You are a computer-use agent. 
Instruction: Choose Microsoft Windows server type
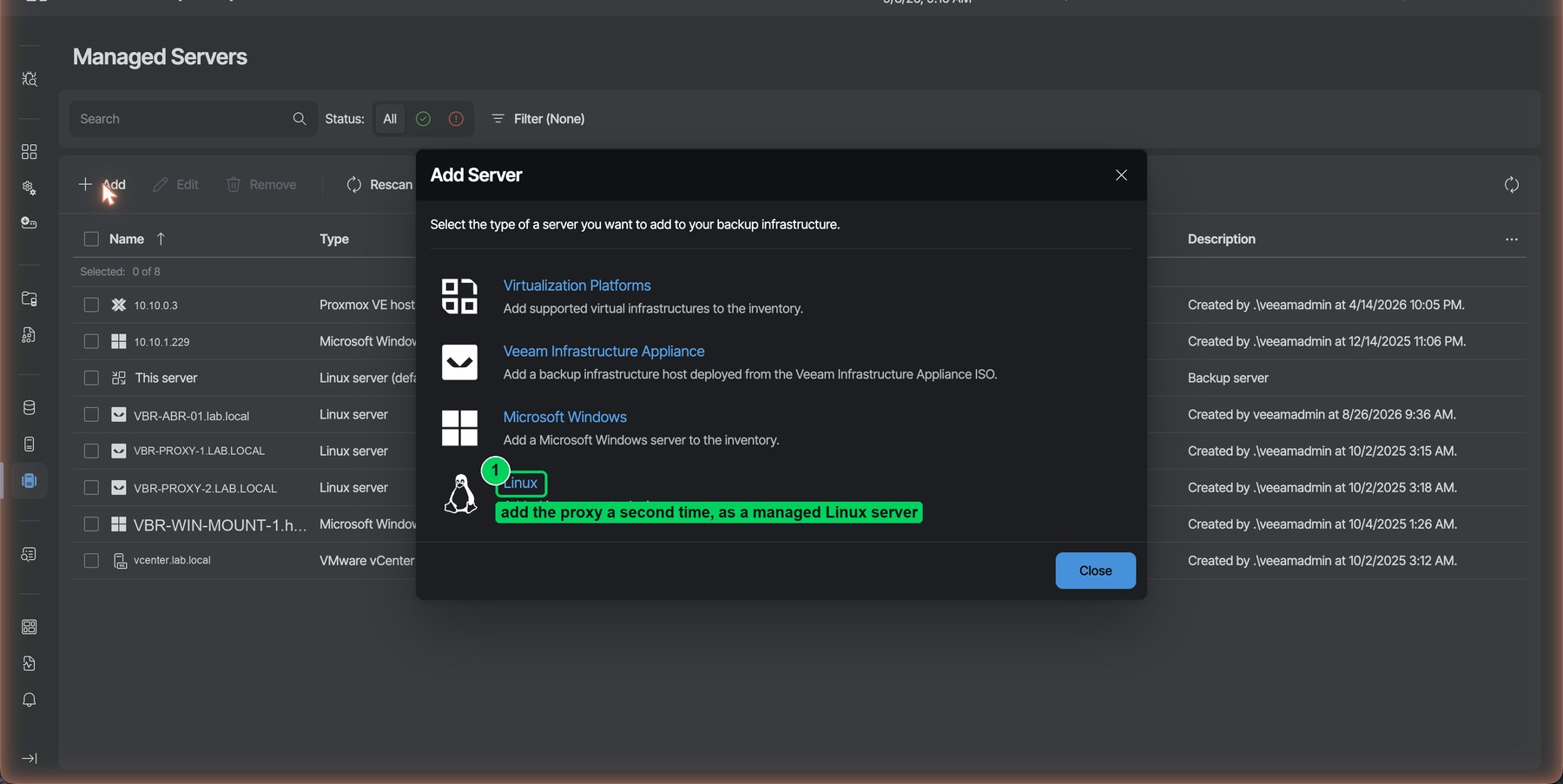tap(564, 418)
